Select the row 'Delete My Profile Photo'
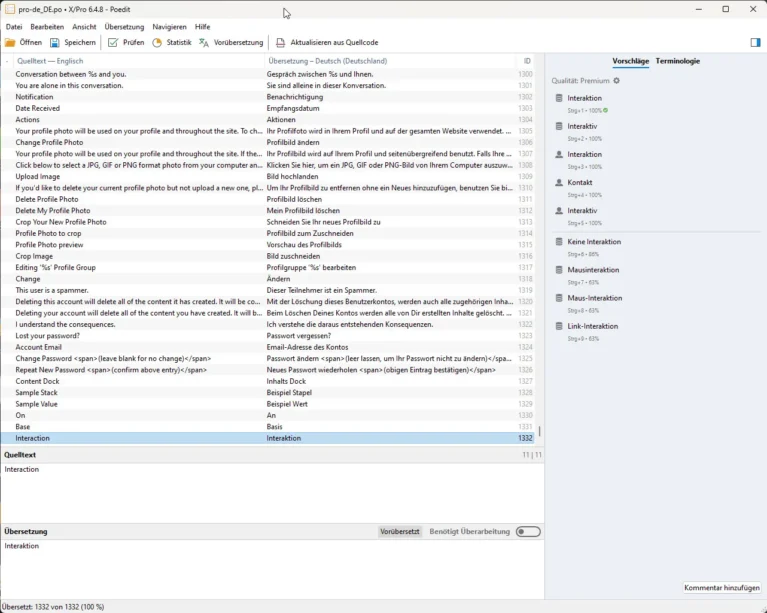 (268, 210)
